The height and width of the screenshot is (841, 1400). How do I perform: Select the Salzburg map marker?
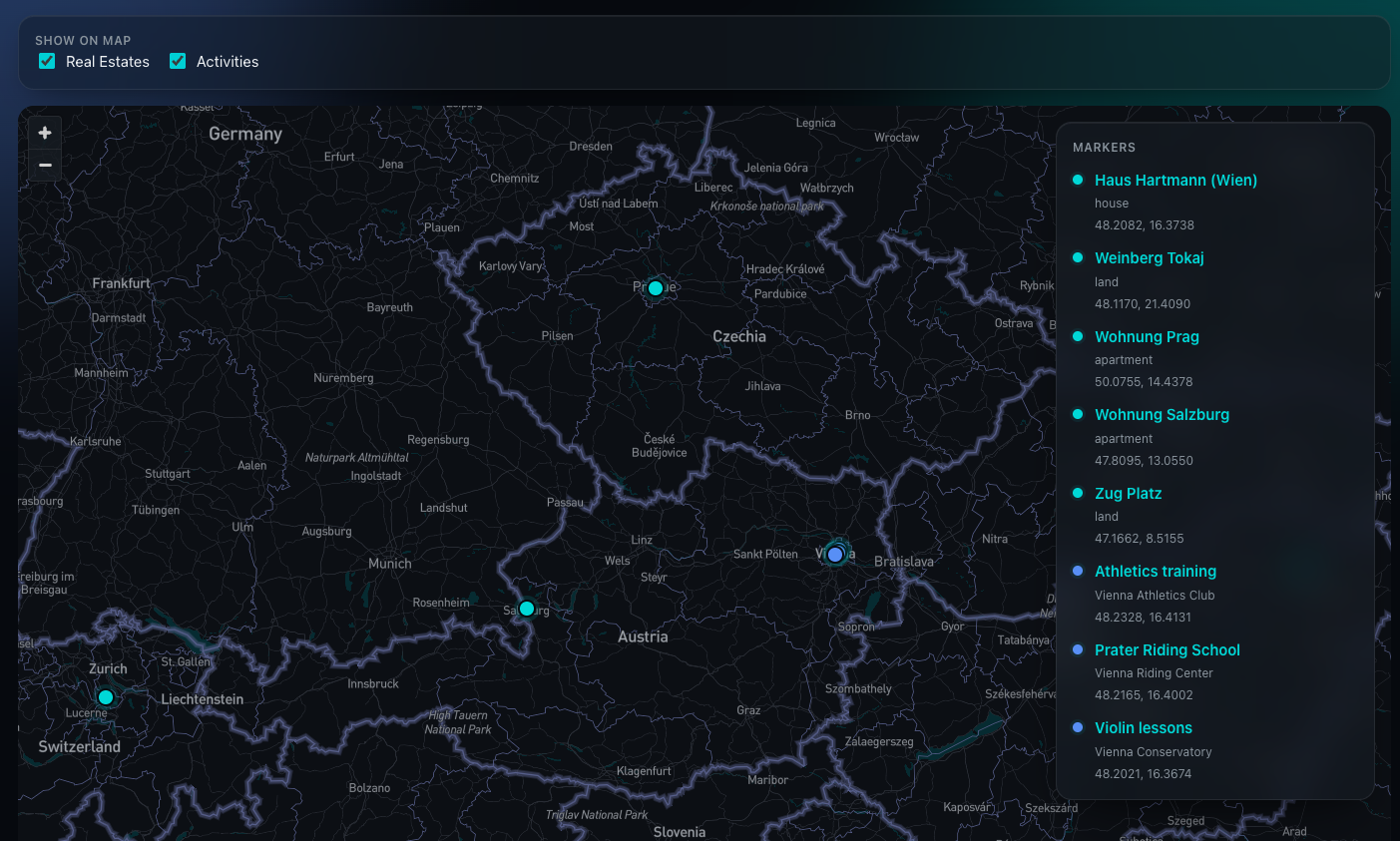[x=527, y=609]
